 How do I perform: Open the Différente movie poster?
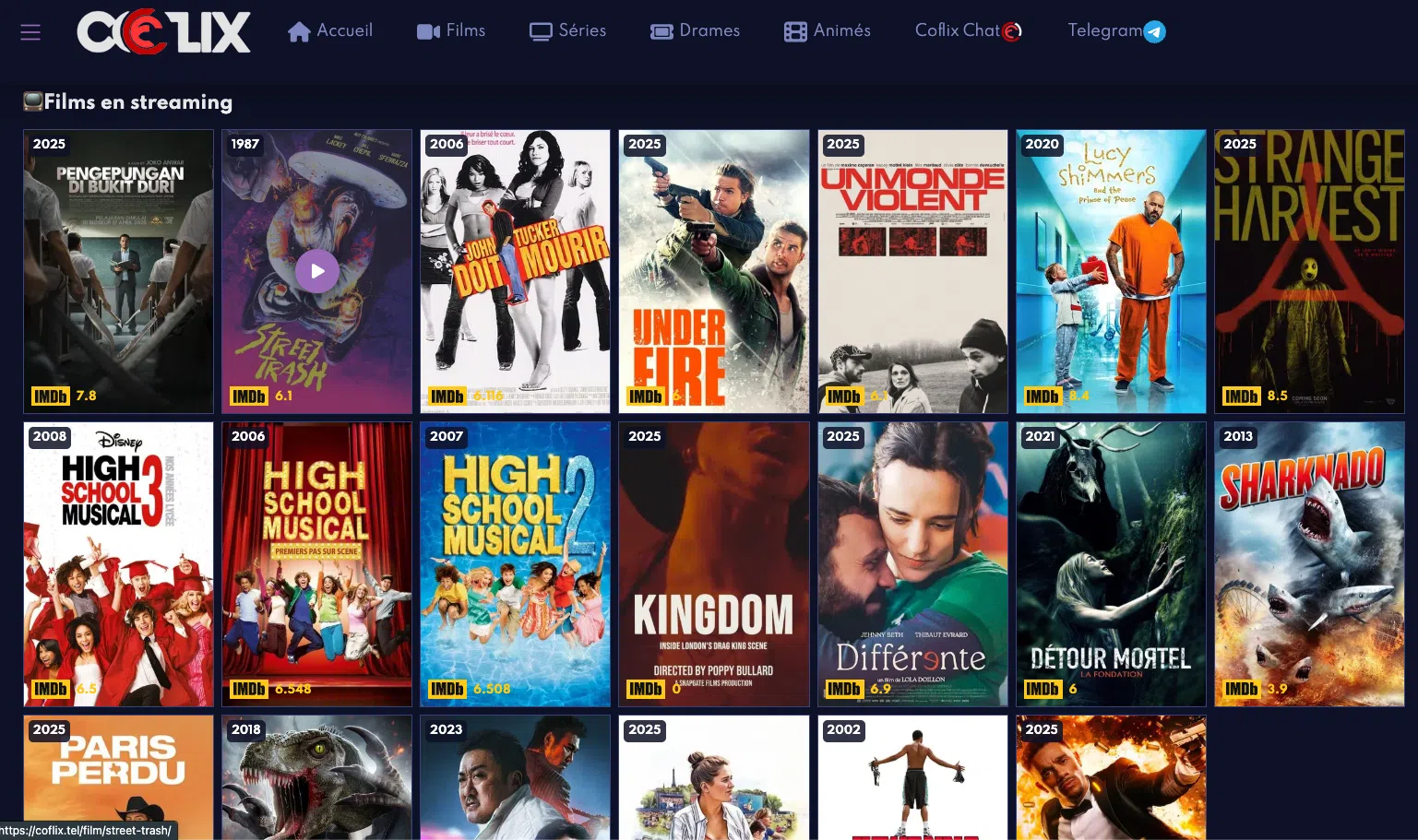[x=912, y=564]
